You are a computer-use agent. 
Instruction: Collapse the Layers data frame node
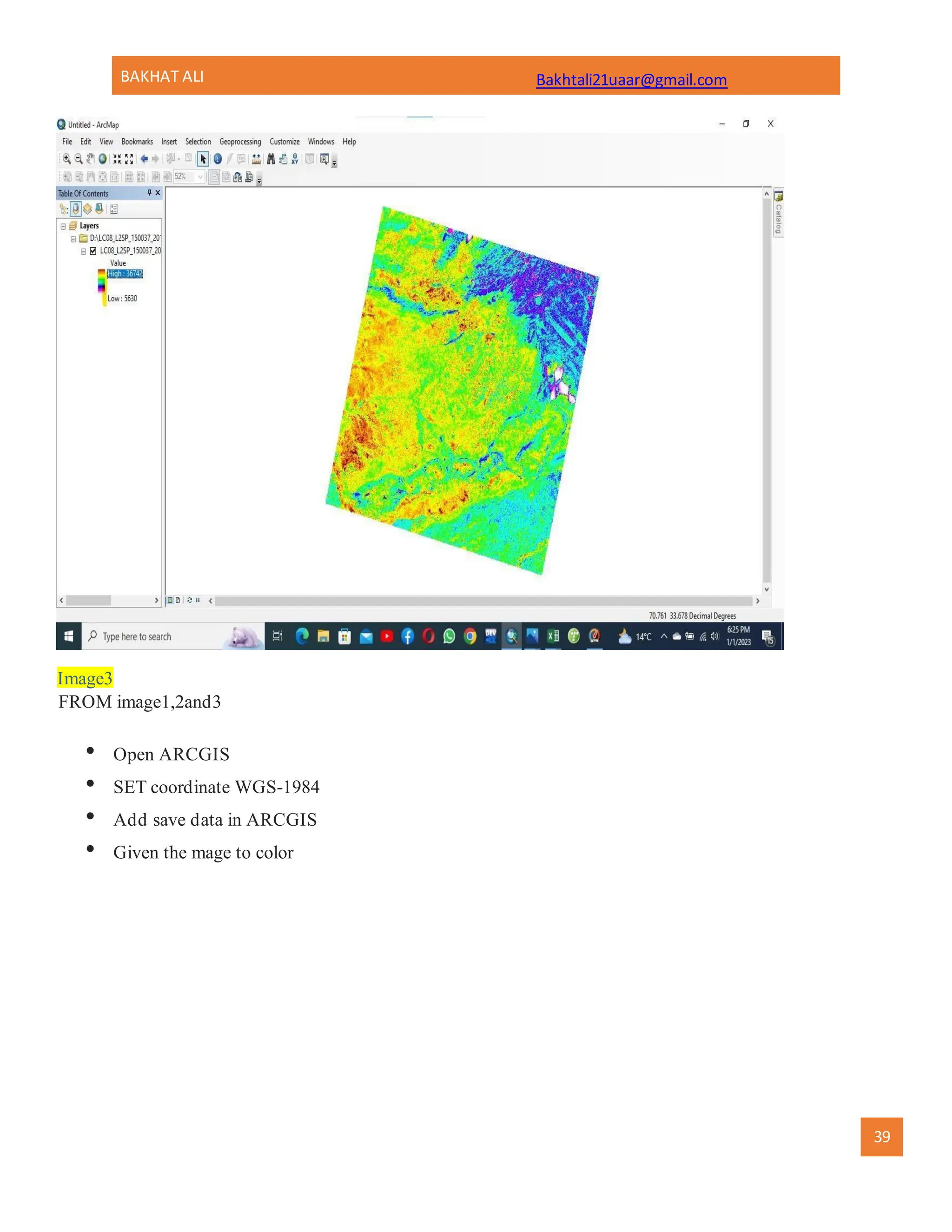(x=63, y=226)
